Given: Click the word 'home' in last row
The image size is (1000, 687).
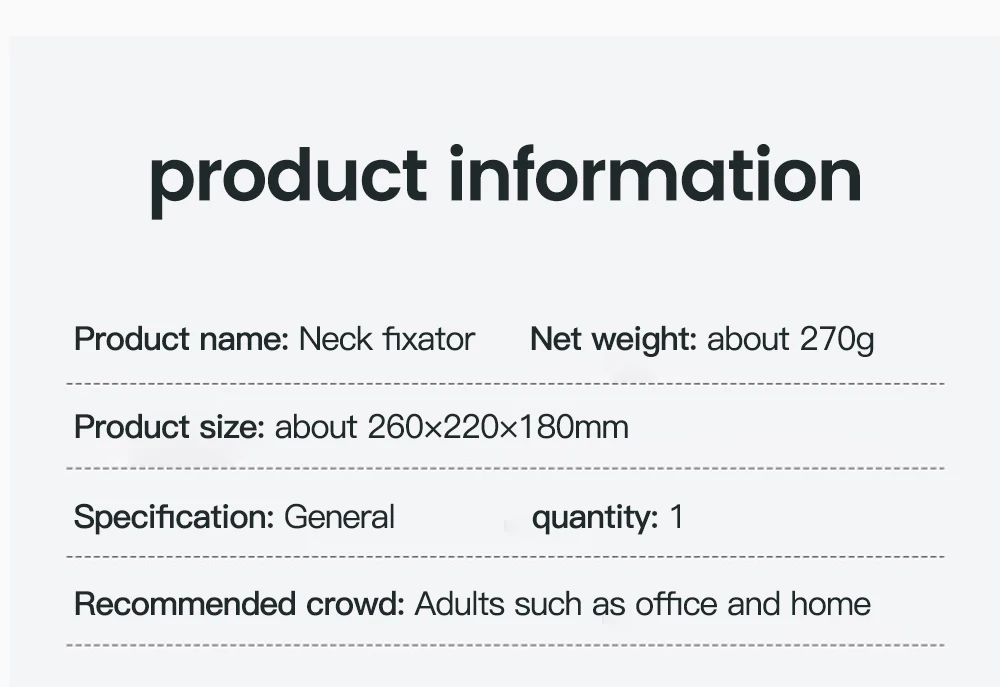Looking at the screenshot, I should pyautogui.click(x=830, y=603).
